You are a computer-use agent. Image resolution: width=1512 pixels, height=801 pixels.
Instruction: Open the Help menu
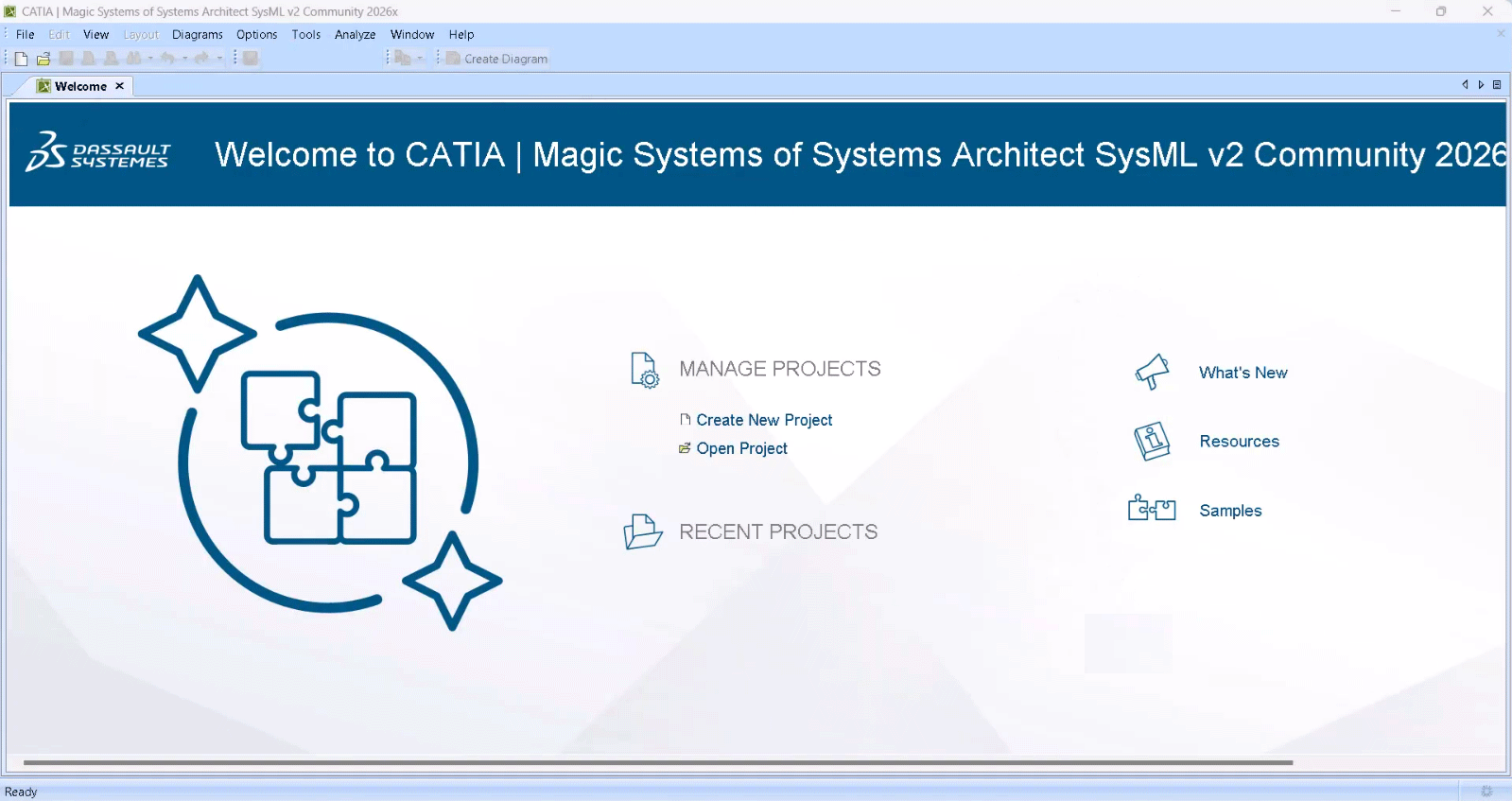click(461, 35)
